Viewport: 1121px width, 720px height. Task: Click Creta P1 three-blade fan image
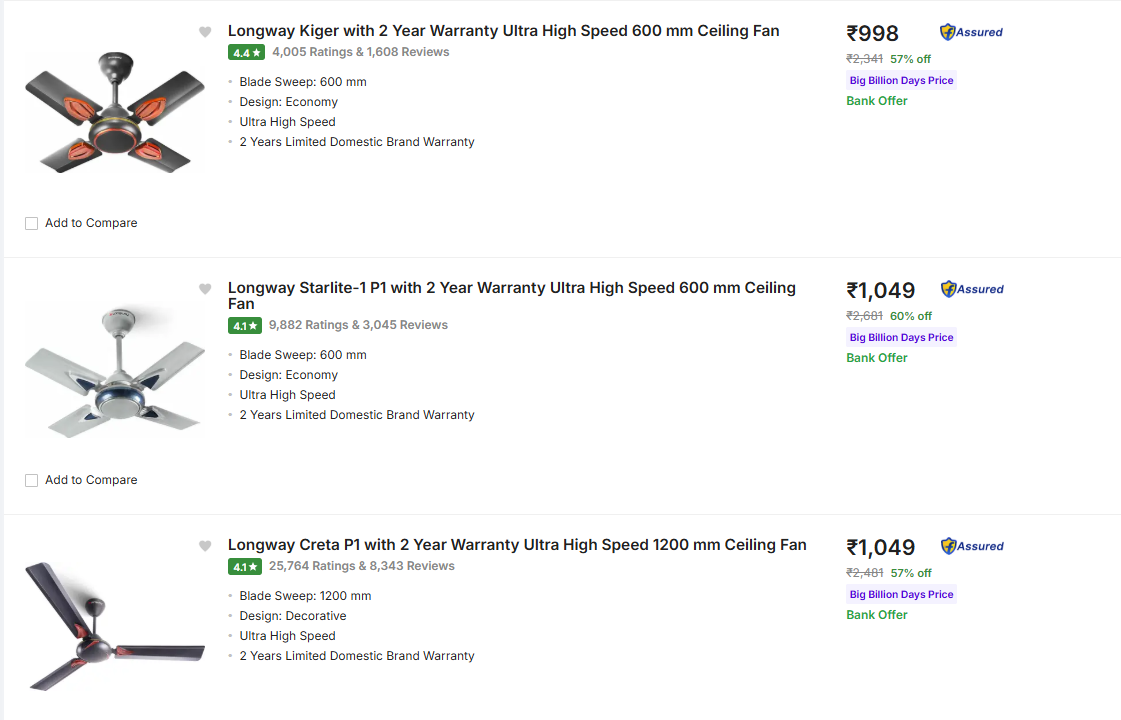point(113,626)
